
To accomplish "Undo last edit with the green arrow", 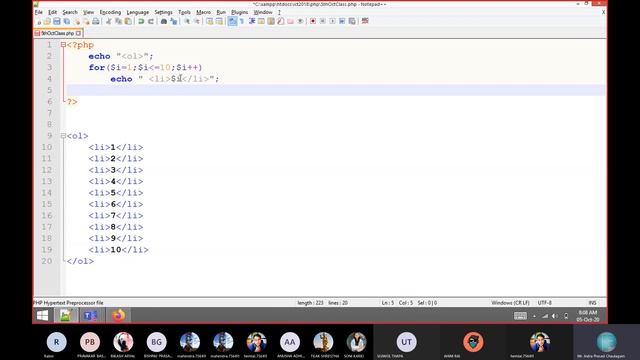I will click(141, 21).
